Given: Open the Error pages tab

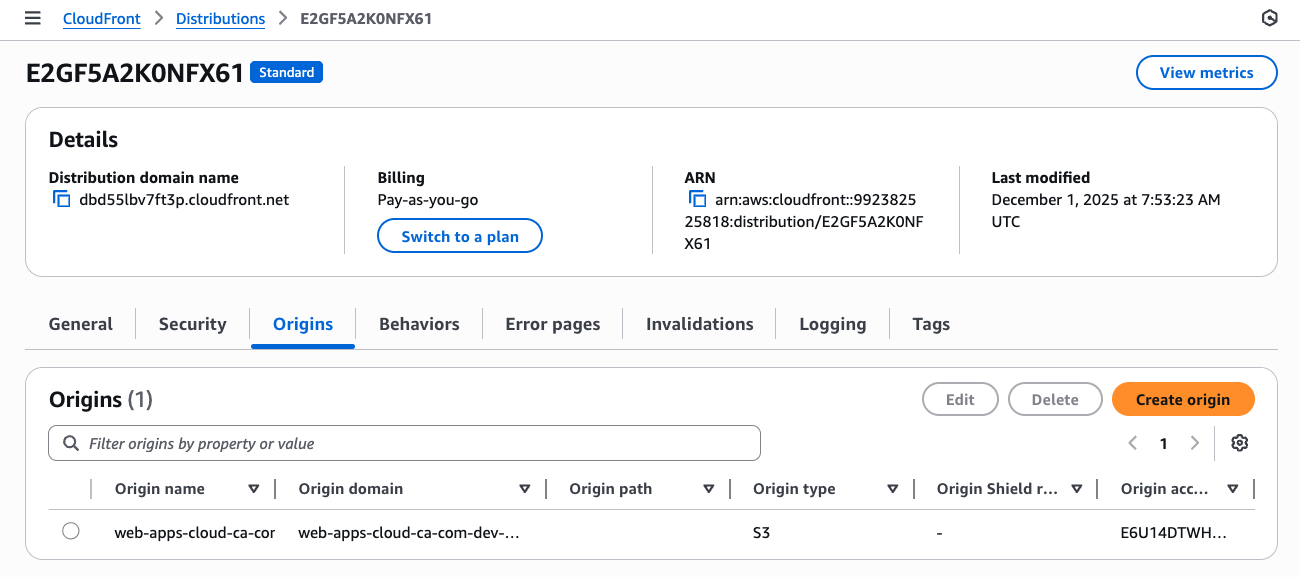Looking at the screenshot, I should (552, 323).
